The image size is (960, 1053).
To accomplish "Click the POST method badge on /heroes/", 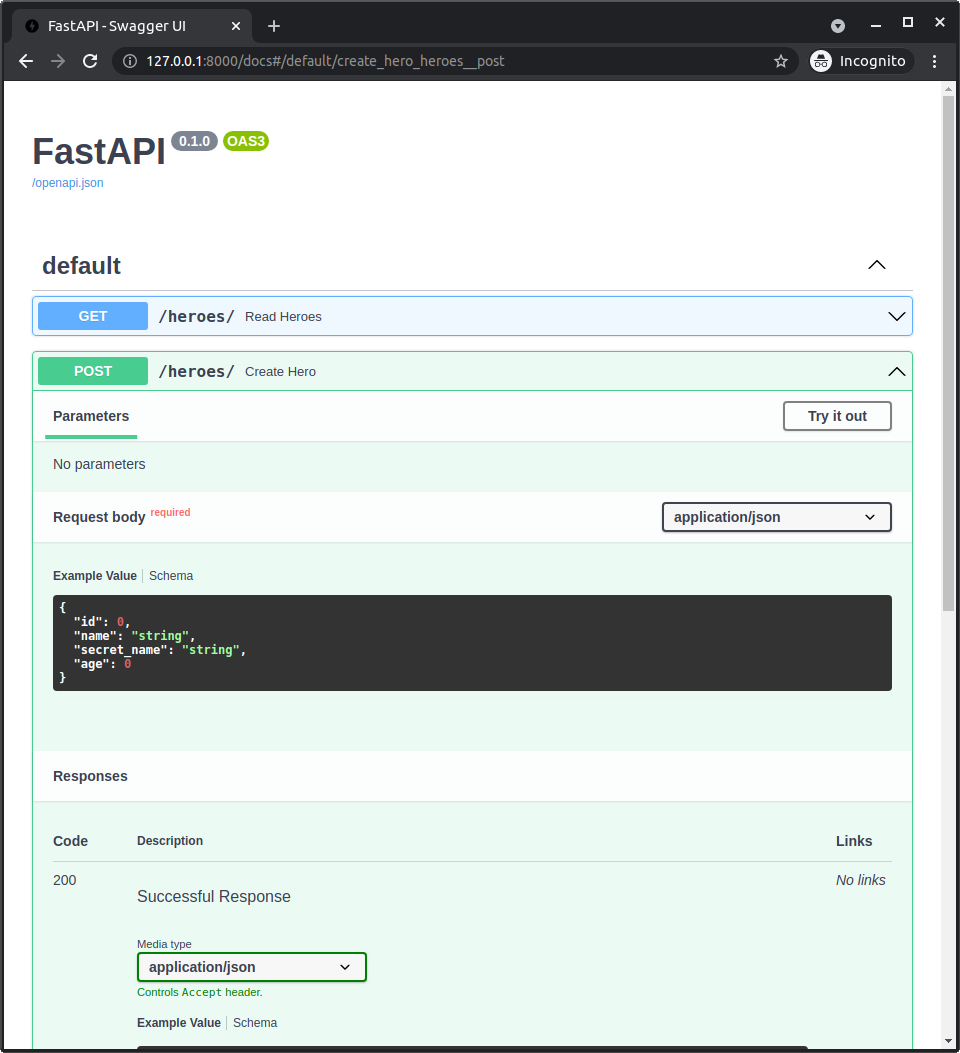I will pyautogui.click(x=92, y=371).
